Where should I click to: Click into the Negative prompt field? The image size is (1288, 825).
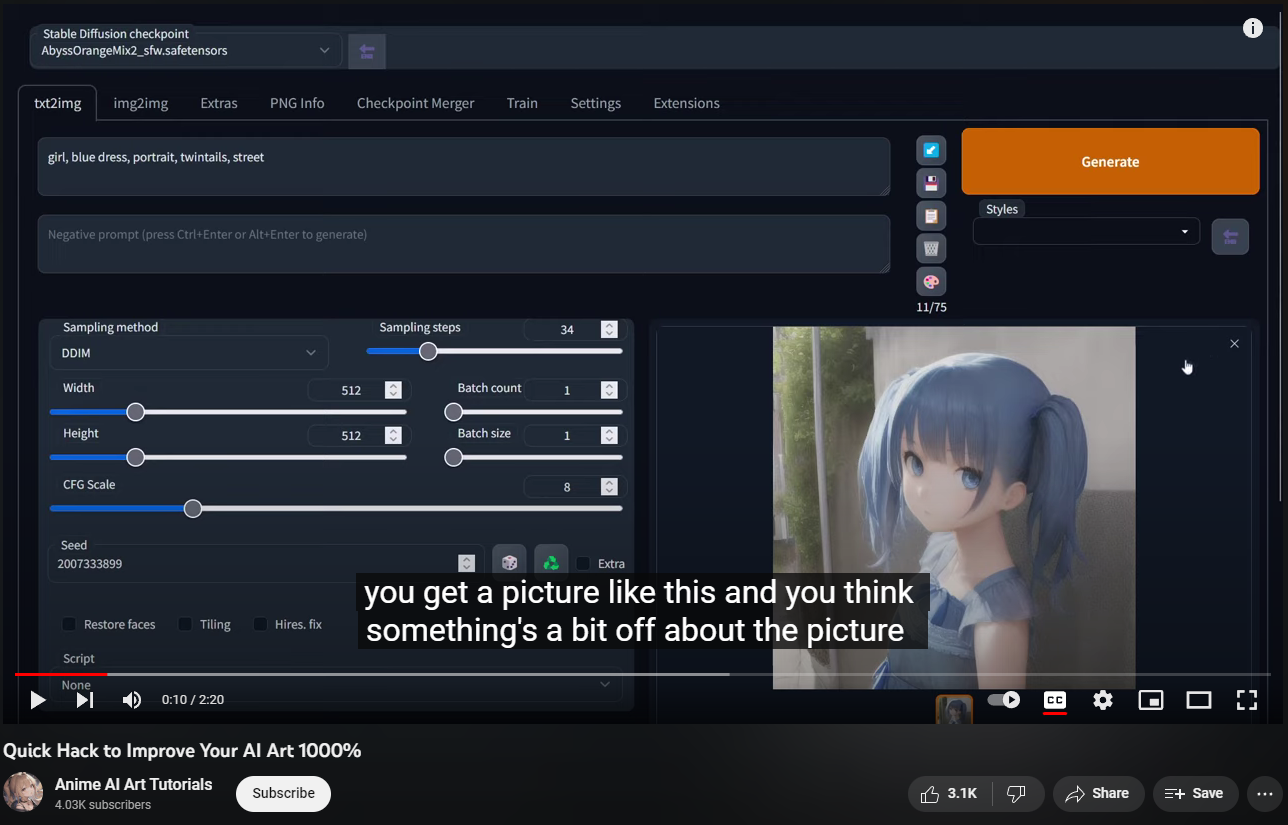pyautogui.click(x=463, y=243)
